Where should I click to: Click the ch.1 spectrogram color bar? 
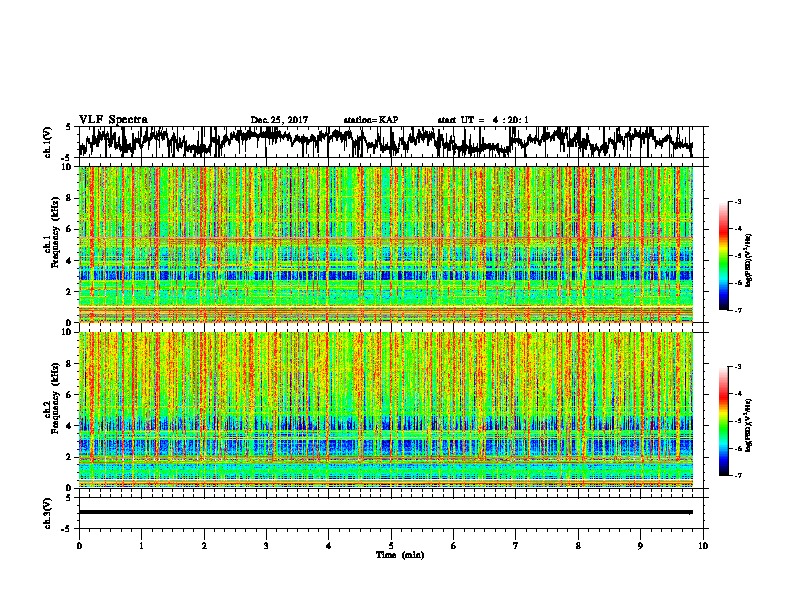pyautogui.click(x=724, y=256)
